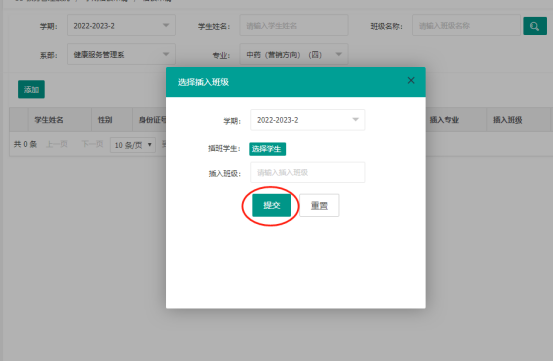Click the 选择学生 button
The width and height of the screenshot is (554, 362).
(267, 149)
